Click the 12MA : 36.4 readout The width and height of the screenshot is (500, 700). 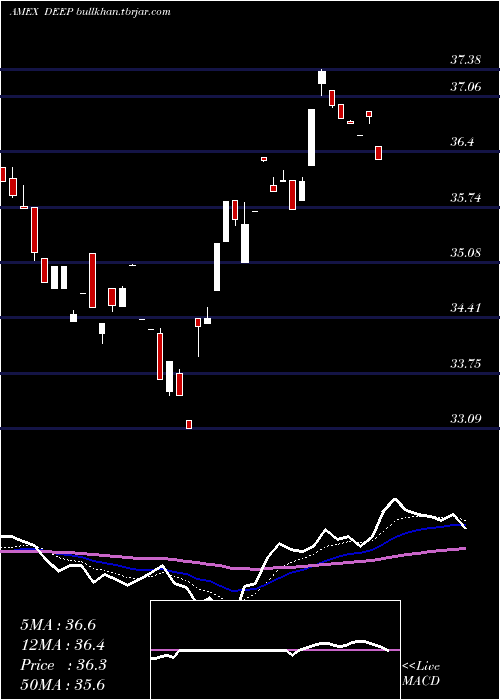pyautogui.click(x=62, y=645)
